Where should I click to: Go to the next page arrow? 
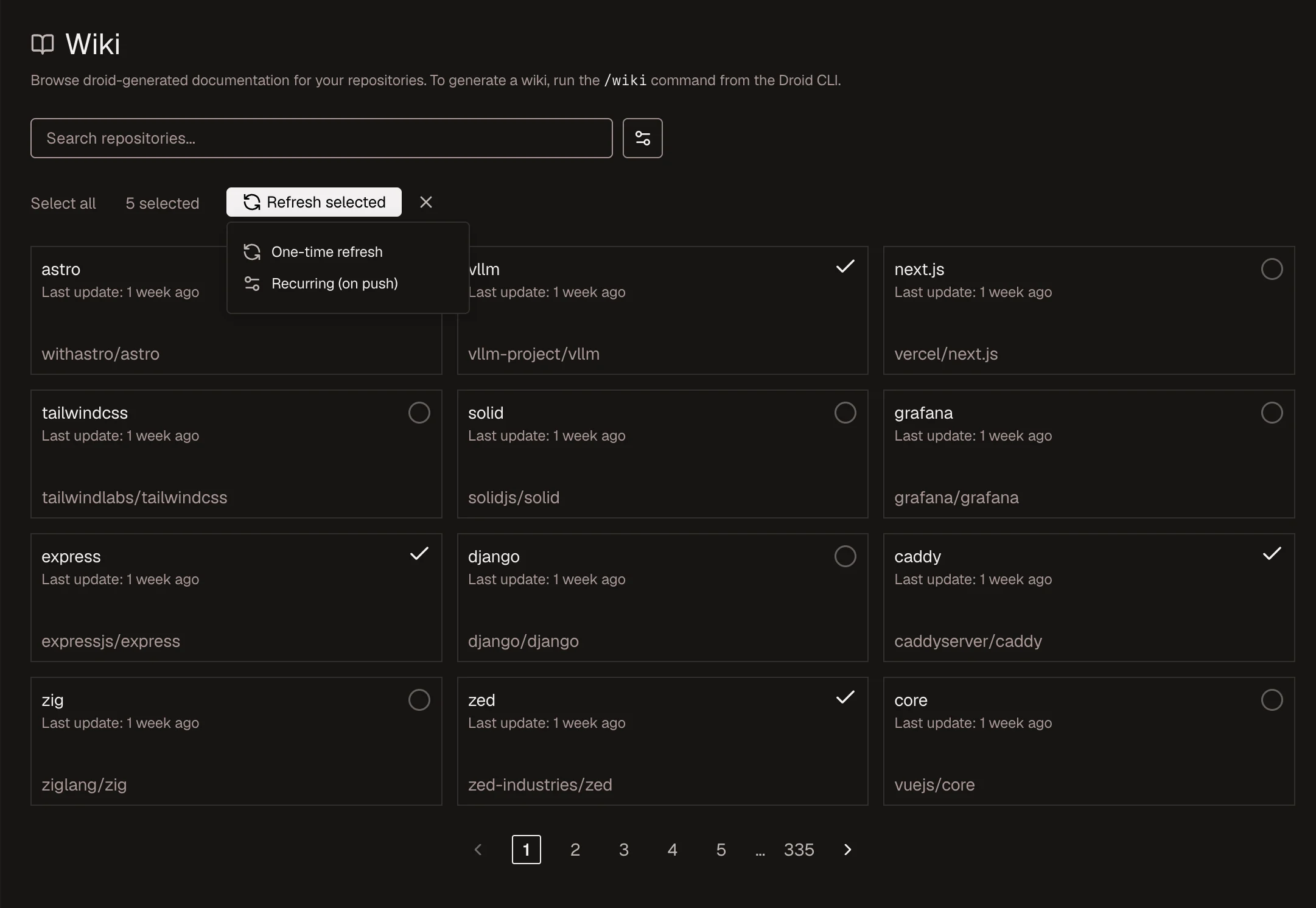[x=847, y=850]
